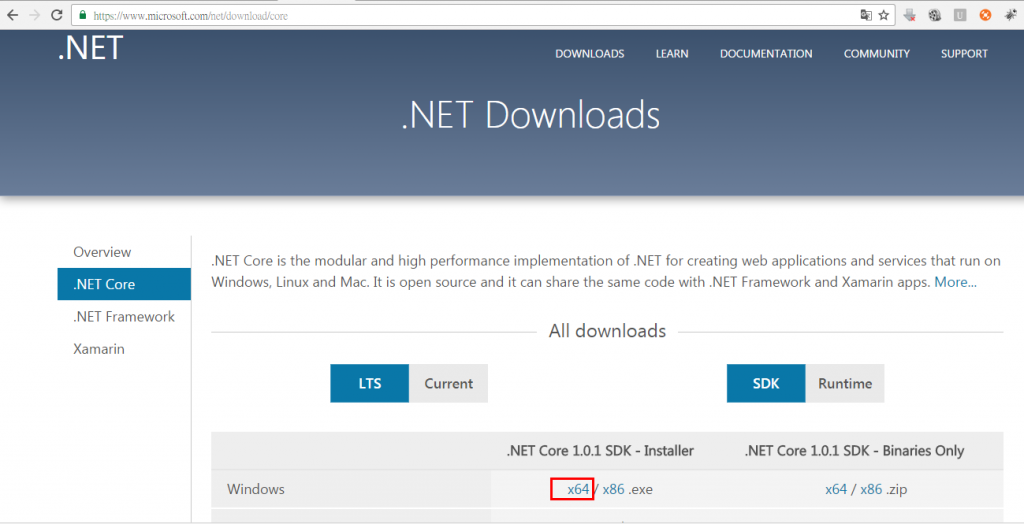The height and width of the screenshot is (524, 1024).
Task: Click the bug extension icon
Action: click(x=1010, y=15)
